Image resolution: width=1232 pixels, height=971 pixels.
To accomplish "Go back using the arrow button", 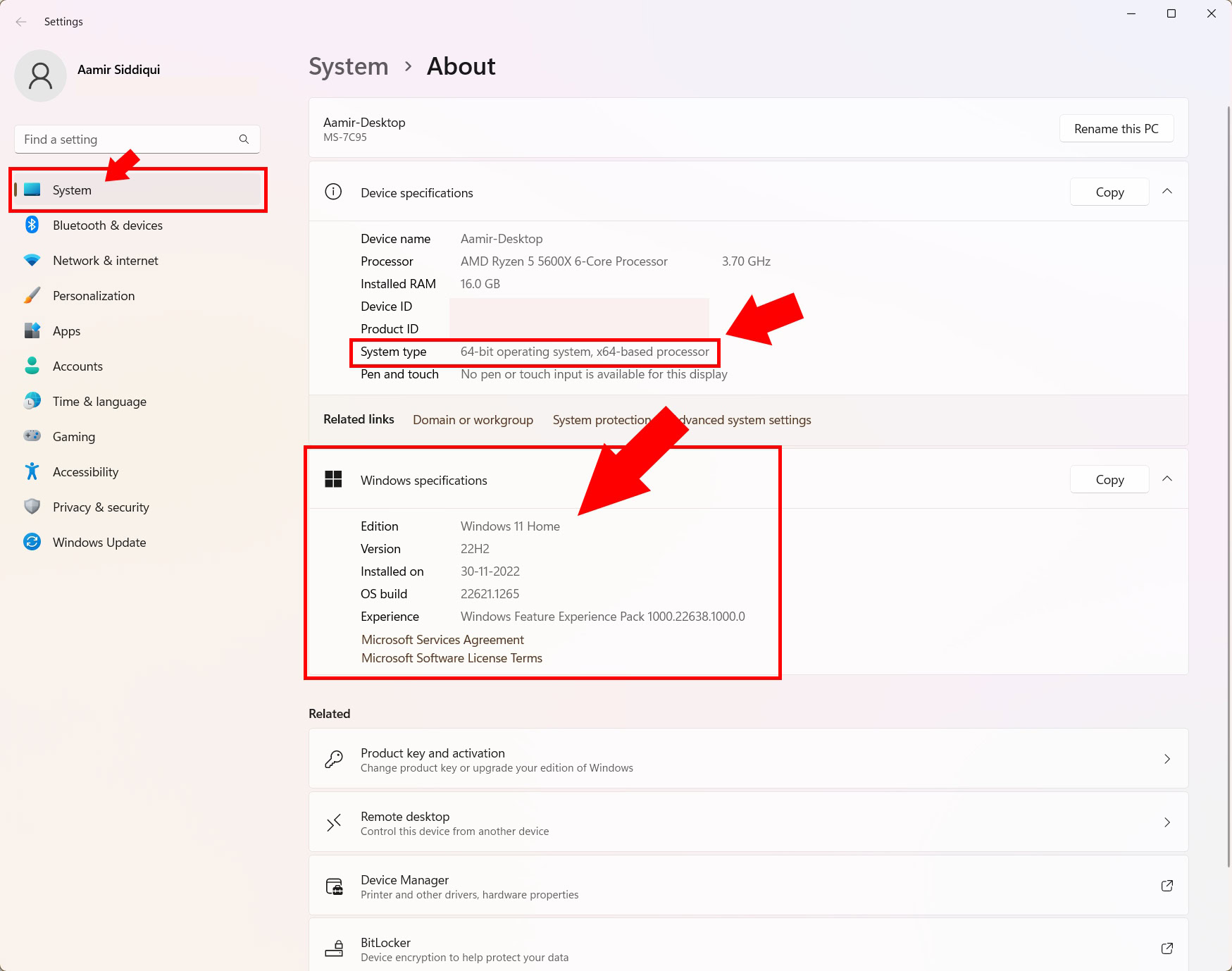I will (x=21, y=21).
